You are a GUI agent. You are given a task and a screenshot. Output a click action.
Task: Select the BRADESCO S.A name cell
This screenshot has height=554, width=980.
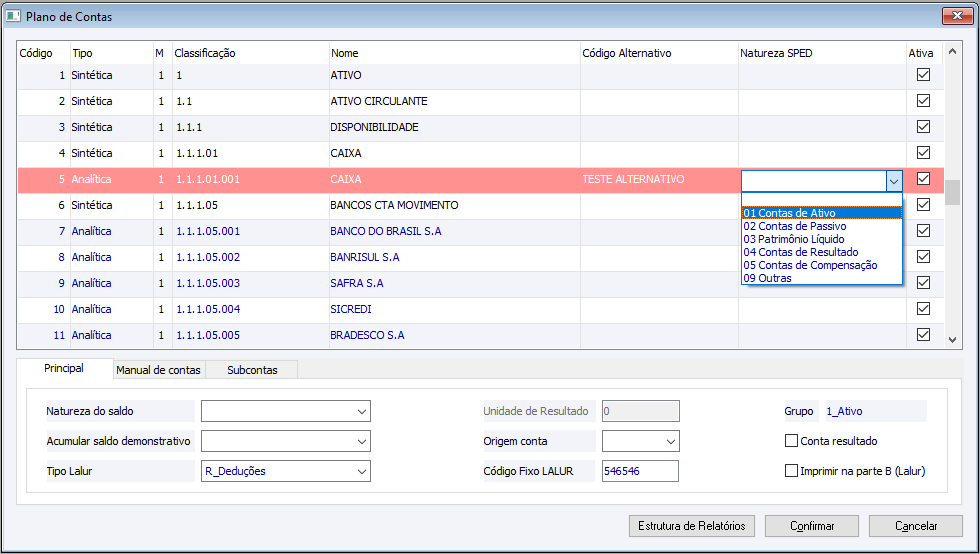(454, 335)
